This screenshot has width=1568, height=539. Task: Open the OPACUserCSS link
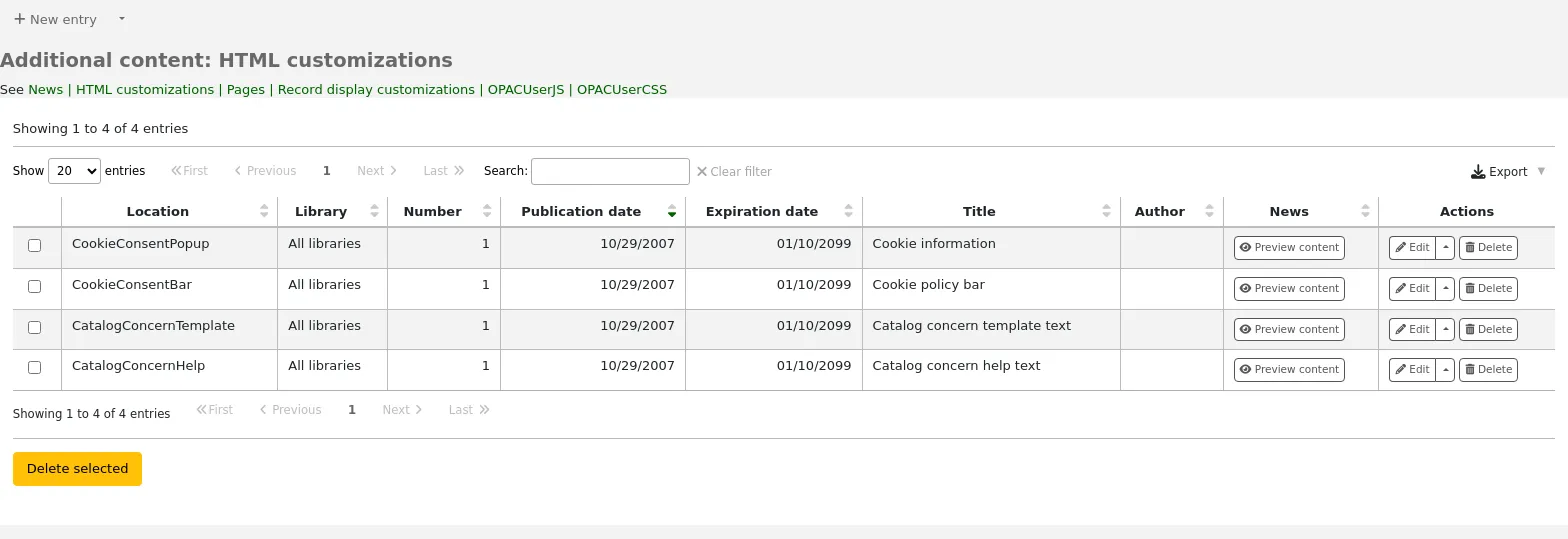[622, 89]
